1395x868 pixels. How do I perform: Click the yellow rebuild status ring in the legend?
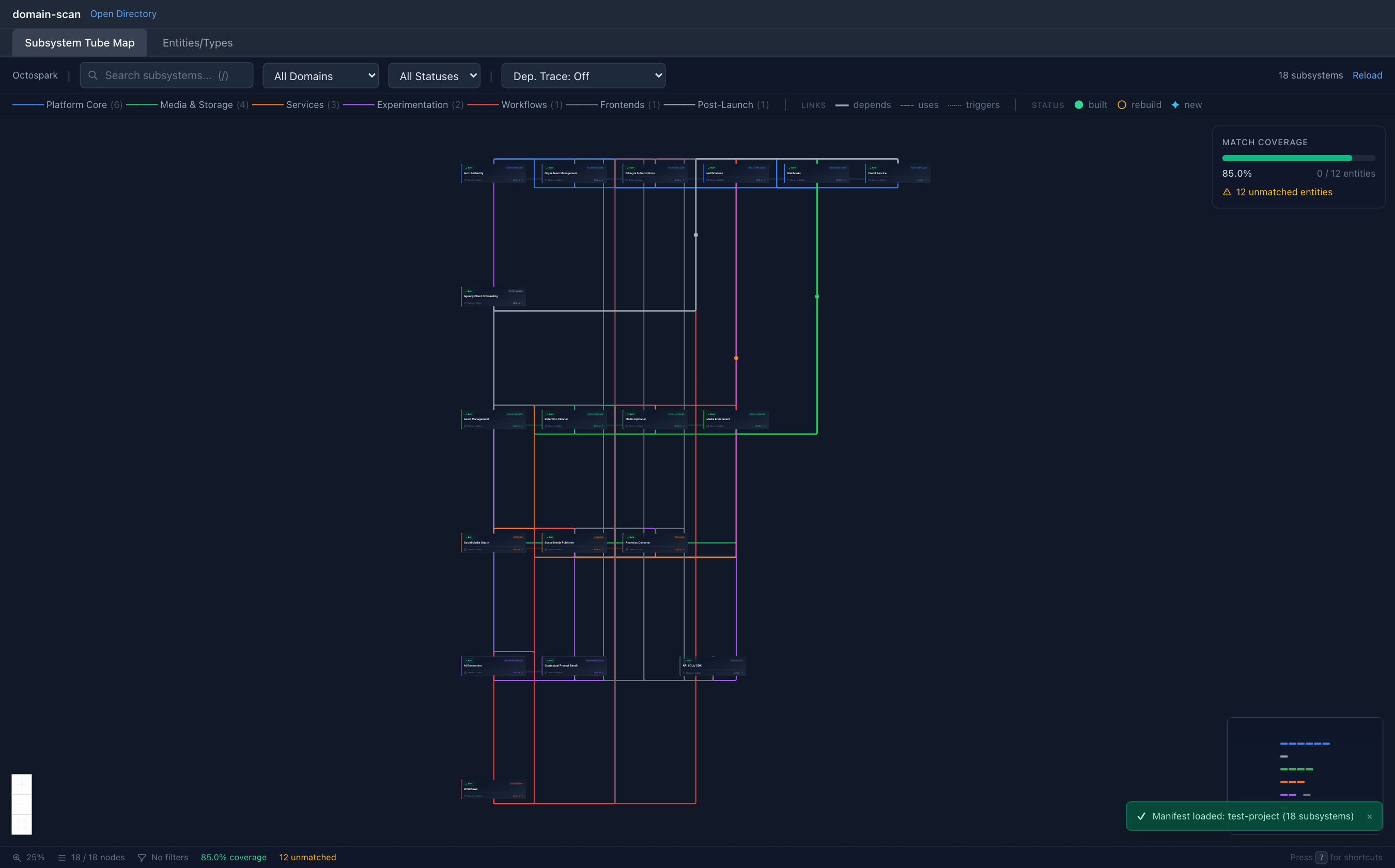coord(1122,105)
